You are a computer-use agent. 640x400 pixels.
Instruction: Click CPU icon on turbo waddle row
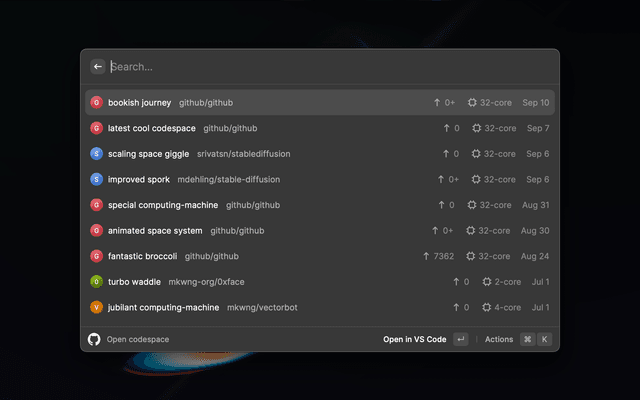tap(488, 282)
